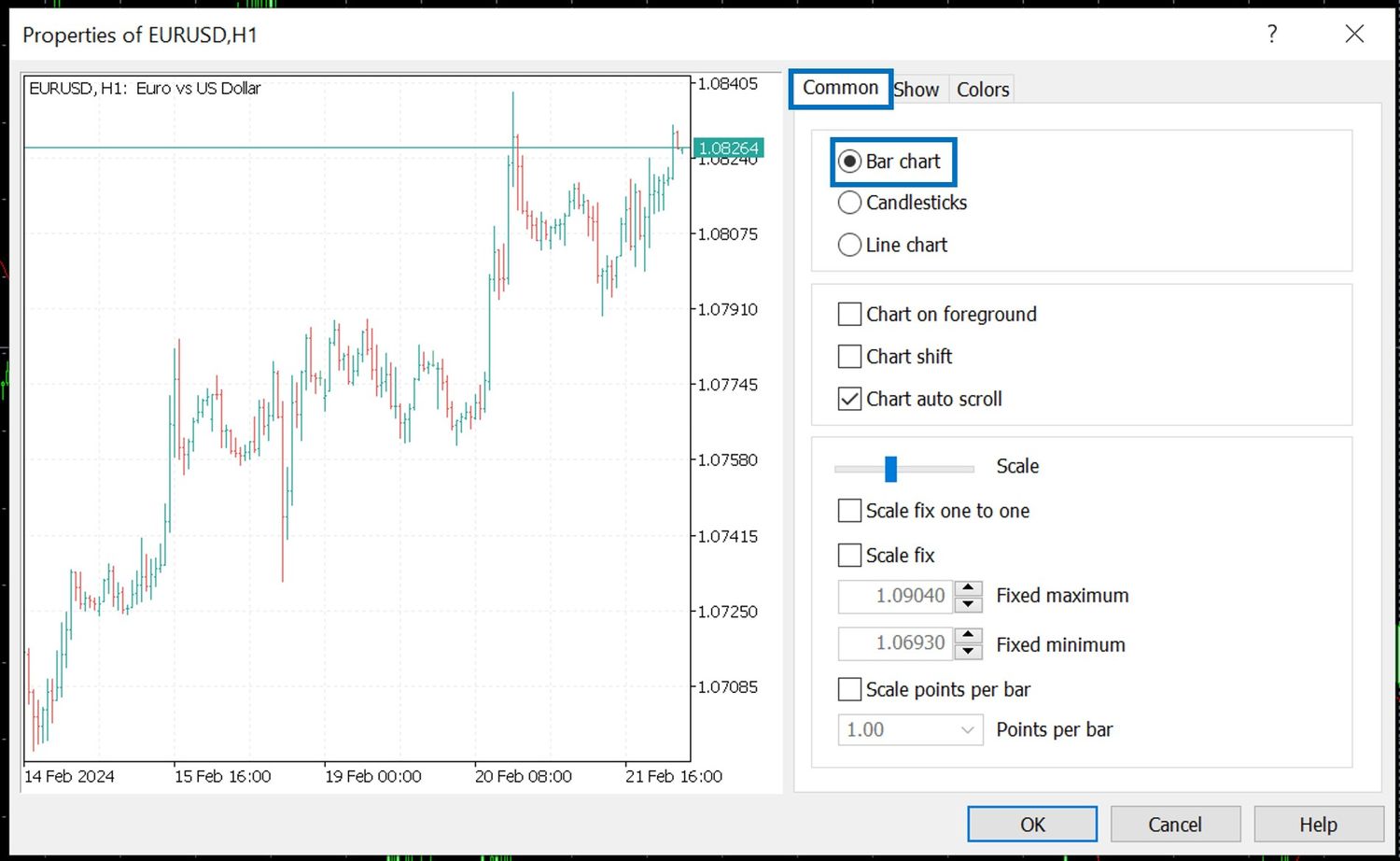Image resolution: width=1400 pixels, height=861 pixels.
Task: Enable Scale points per bar
Action: click(849, 689)
